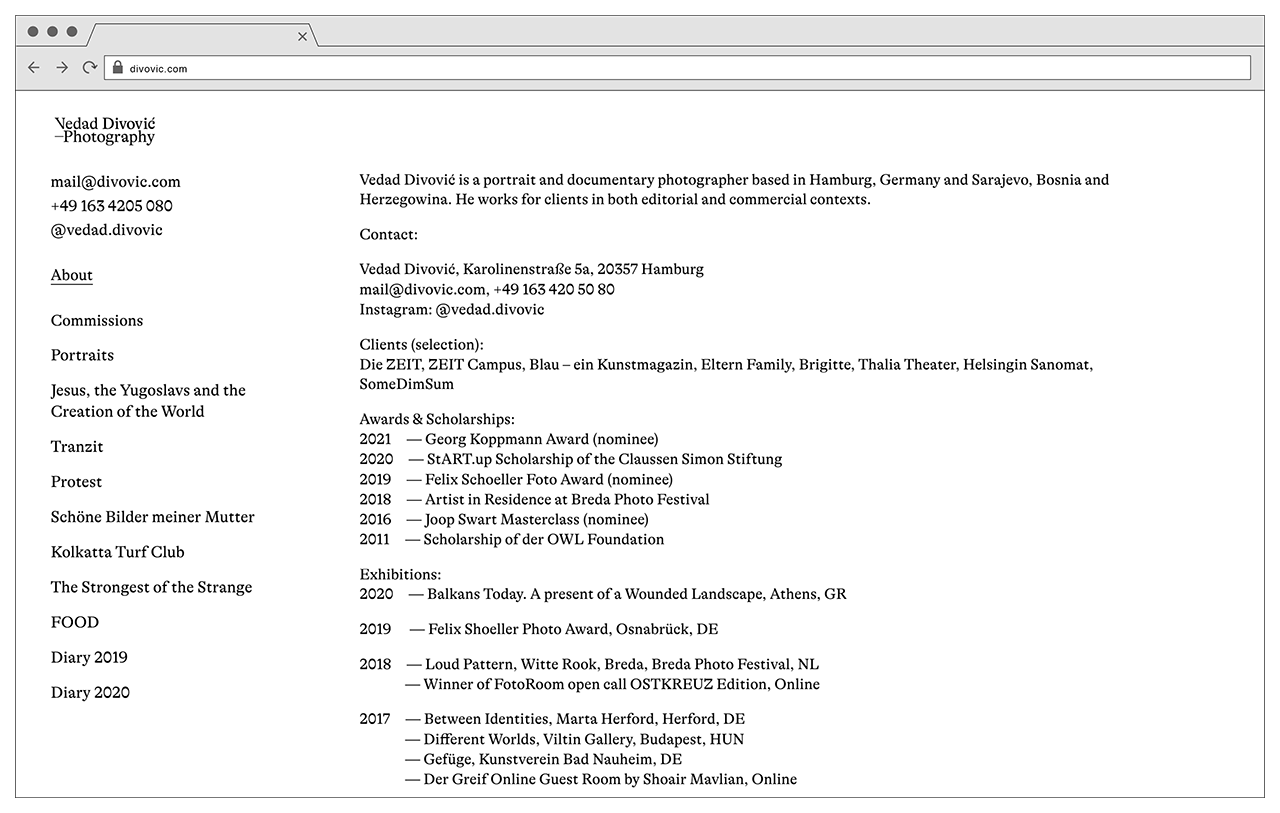This screenshot has width=1280, height=813.
Task: Open Jesus, the Yugoslavs project
Action: pyautogui.click(x=148, y=401)
